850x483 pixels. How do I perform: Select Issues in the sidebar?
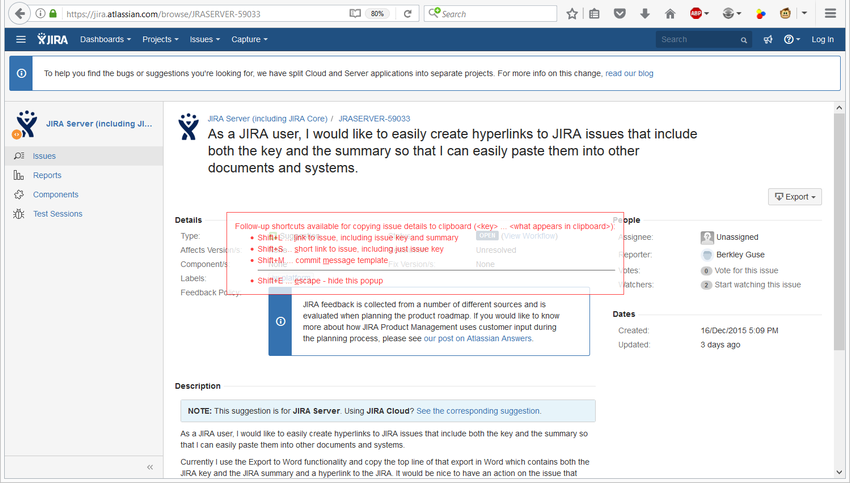click(84, 156)
